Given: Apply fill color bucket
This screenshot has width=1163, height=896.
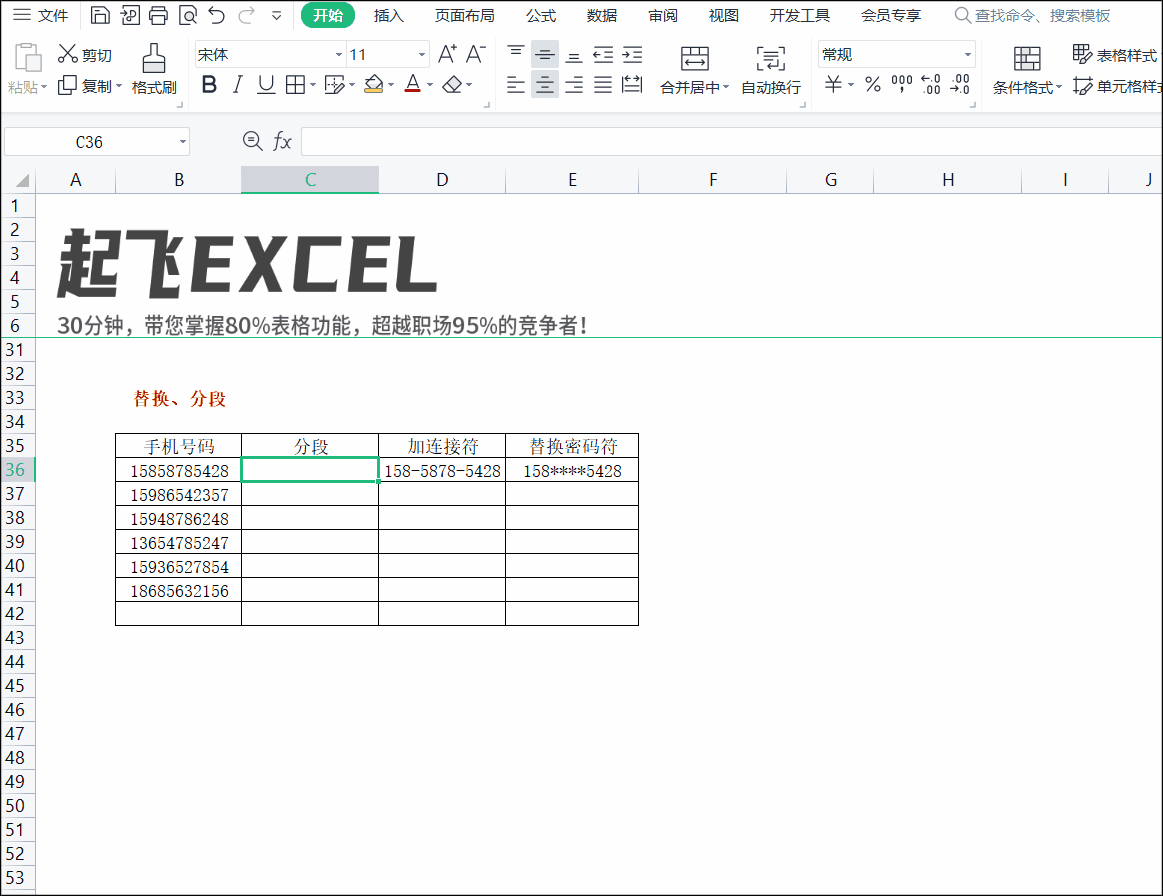Looking at the screenshot, I should (374, 85).
